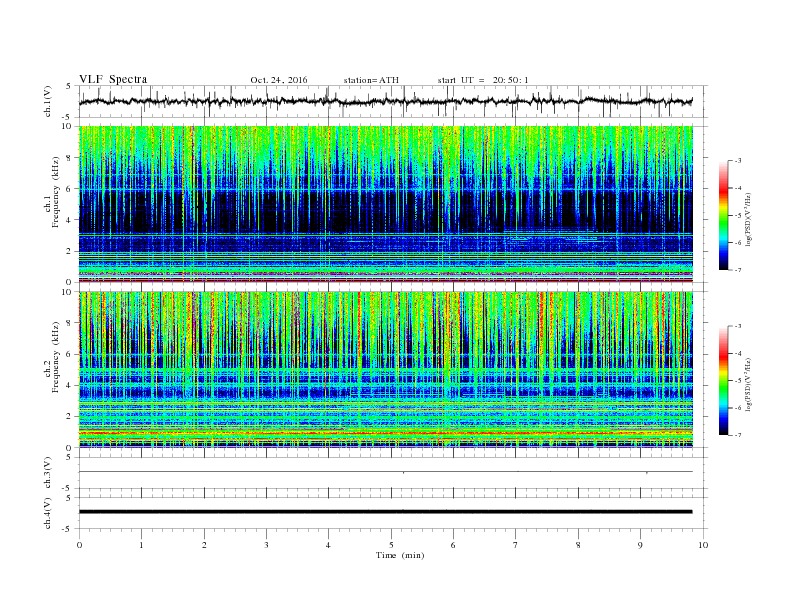Click time axis tick label '7'
This screenshot has width=792, height=612.
point(516,545)
